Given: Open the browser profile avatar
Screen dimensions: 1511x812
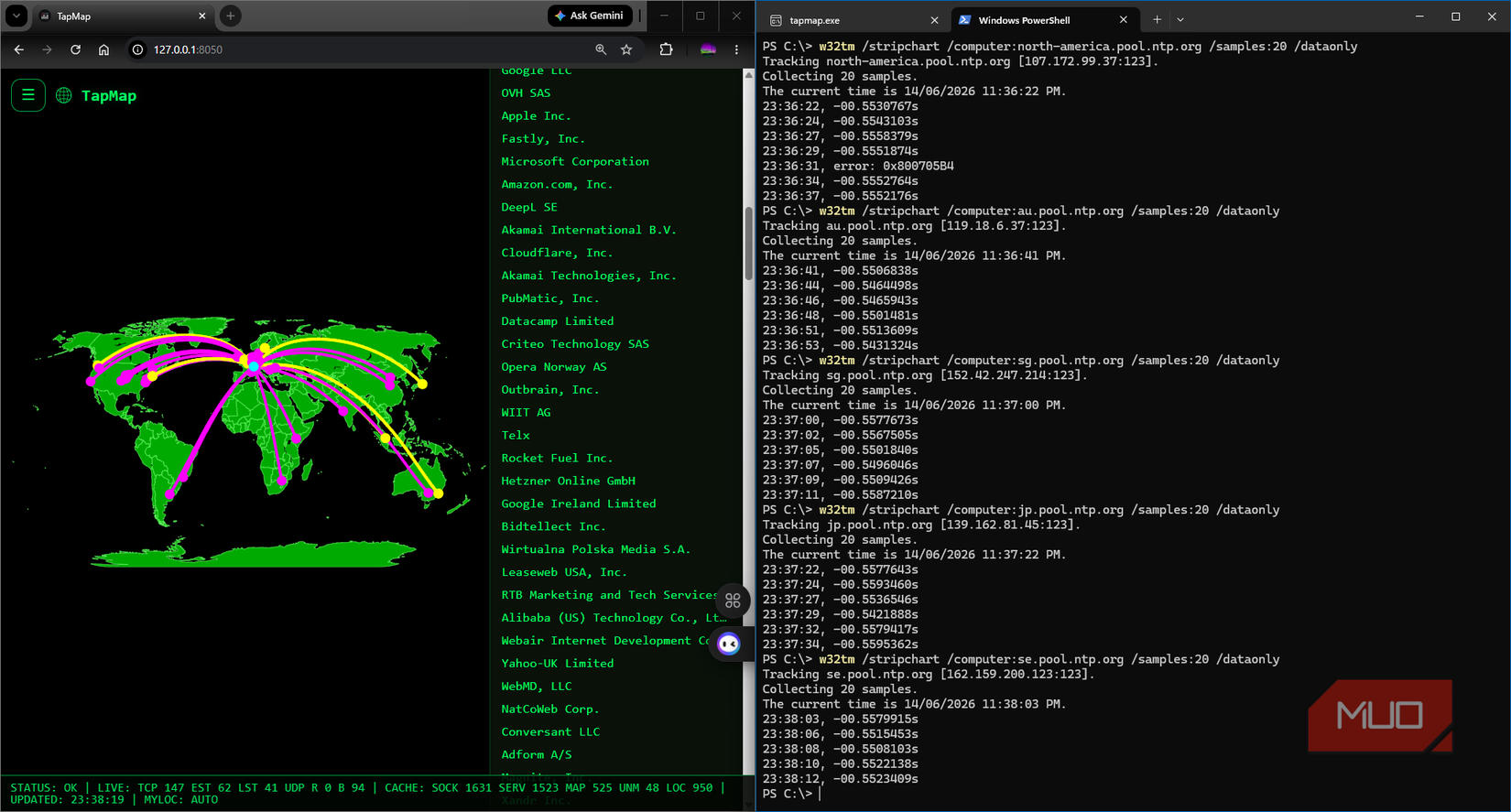Looking at the screenshot, I should coord(708,49).
